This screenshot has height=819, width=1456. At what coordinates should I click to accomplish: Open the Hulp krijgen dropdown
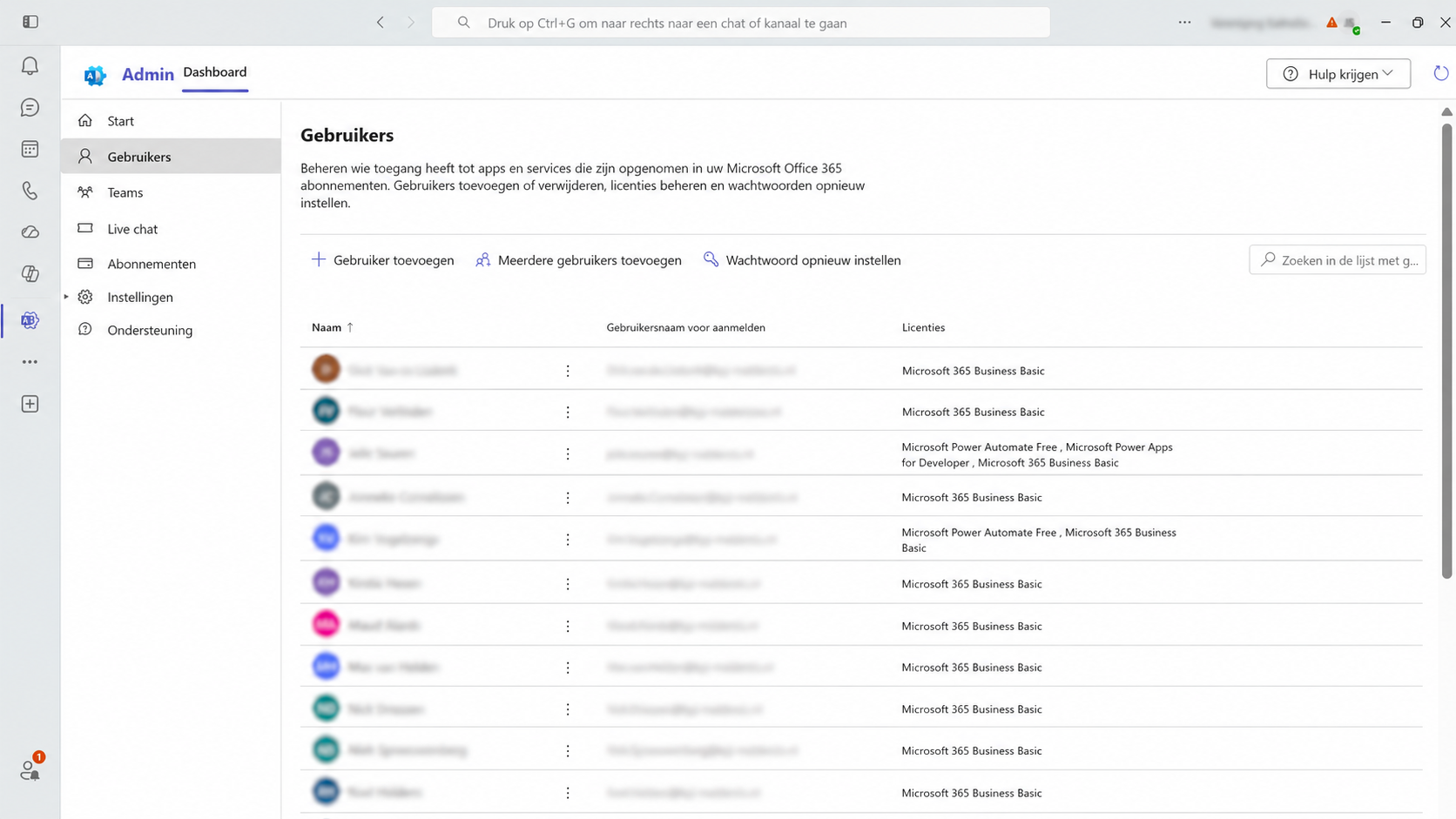1338,74
